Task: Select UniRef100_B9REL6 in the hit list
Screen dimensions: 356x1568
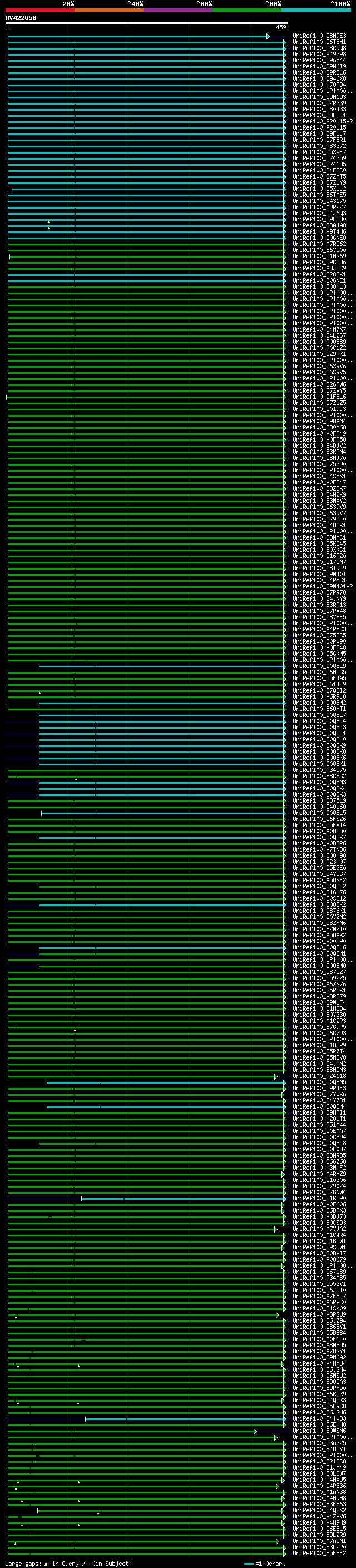Action: [x=319, y=72]
